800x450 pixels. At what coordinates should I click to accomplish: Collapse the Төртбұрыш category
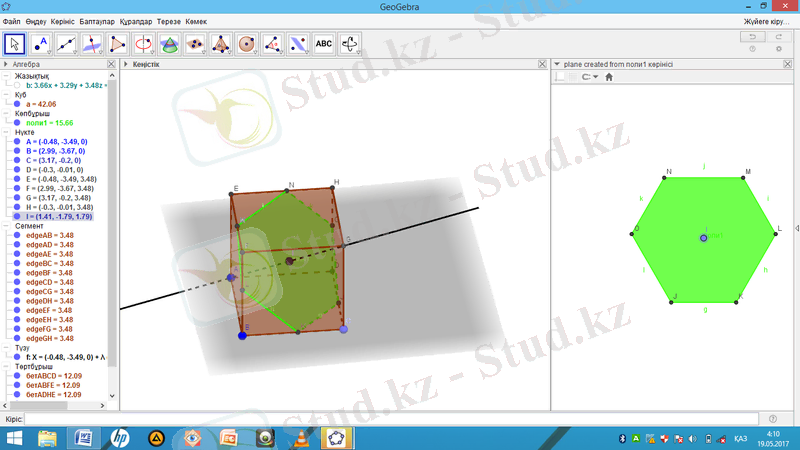[x=7, y=366]
